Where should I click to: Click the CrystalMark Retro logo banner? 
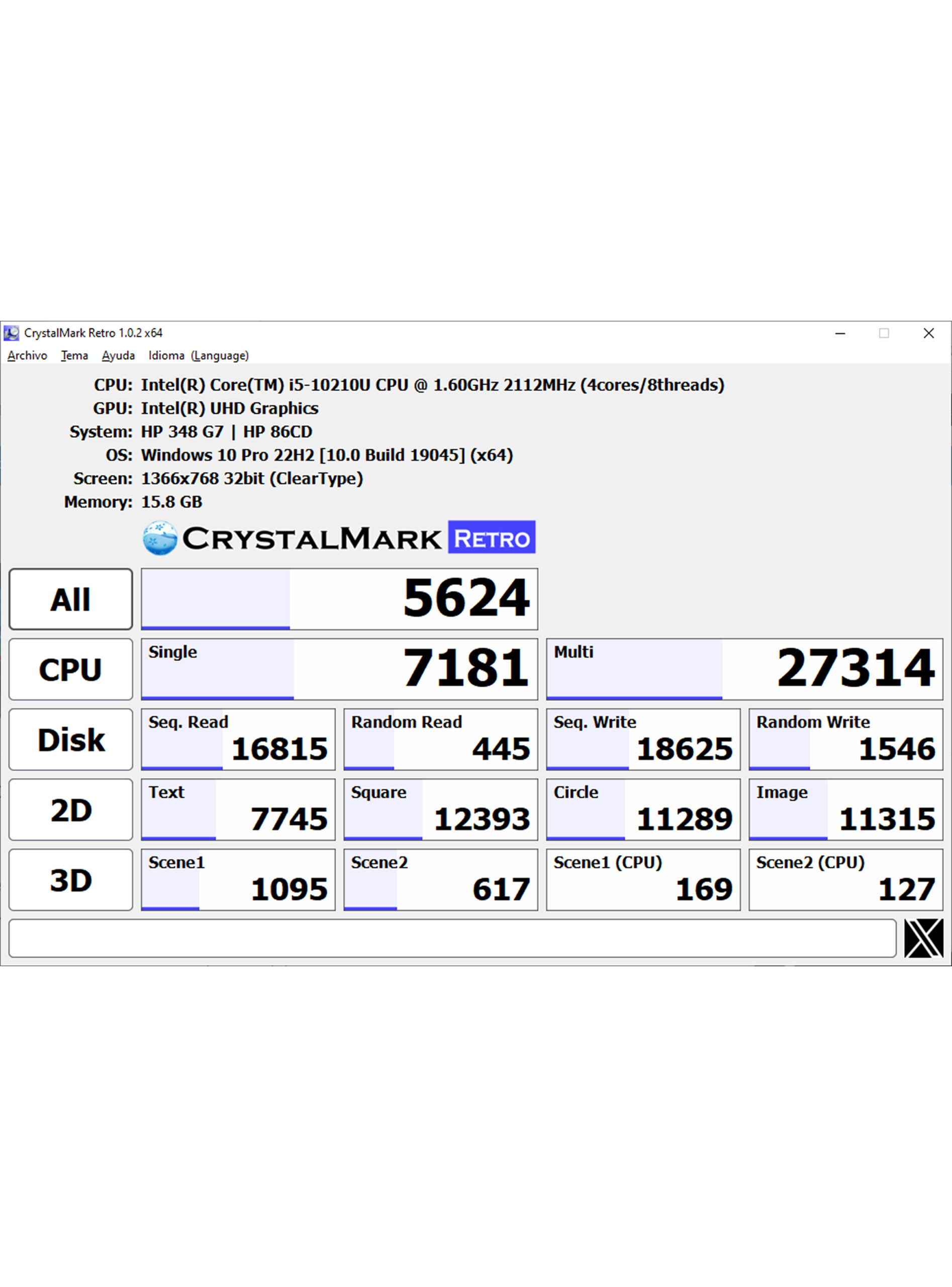point(339,538)
